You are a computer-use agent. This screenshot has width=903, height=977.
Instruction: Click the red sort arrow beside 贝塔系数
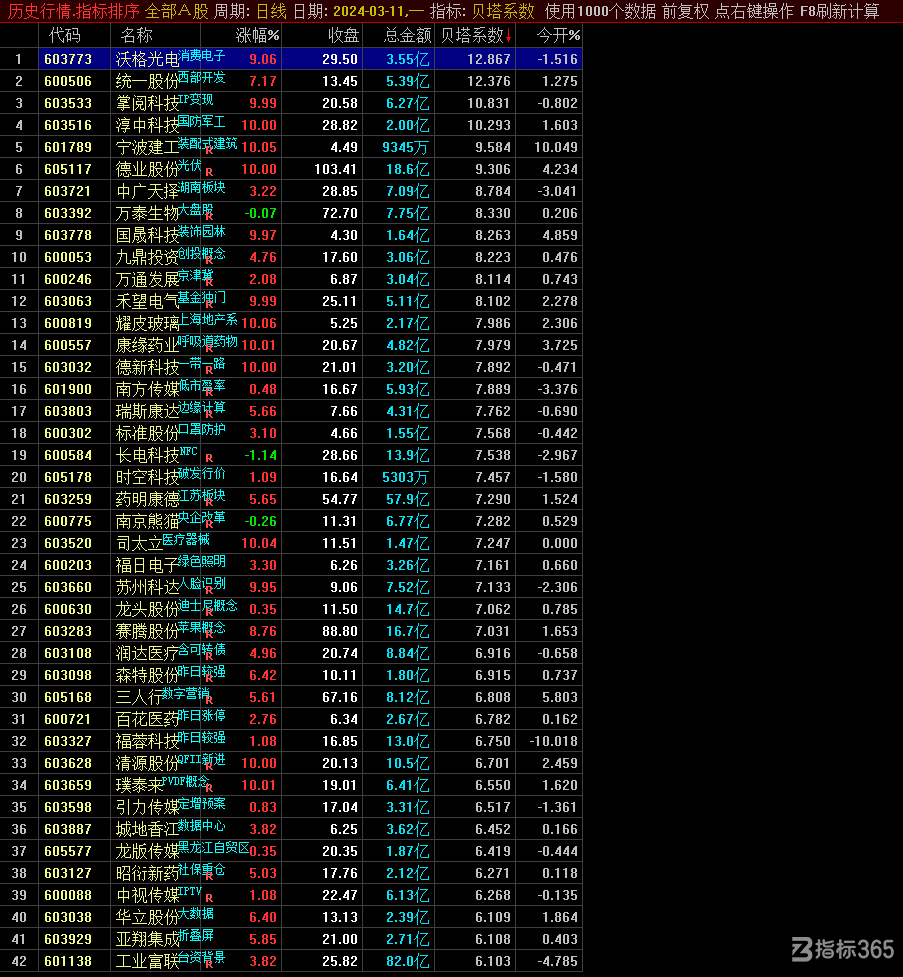click(x=509, y=36)
